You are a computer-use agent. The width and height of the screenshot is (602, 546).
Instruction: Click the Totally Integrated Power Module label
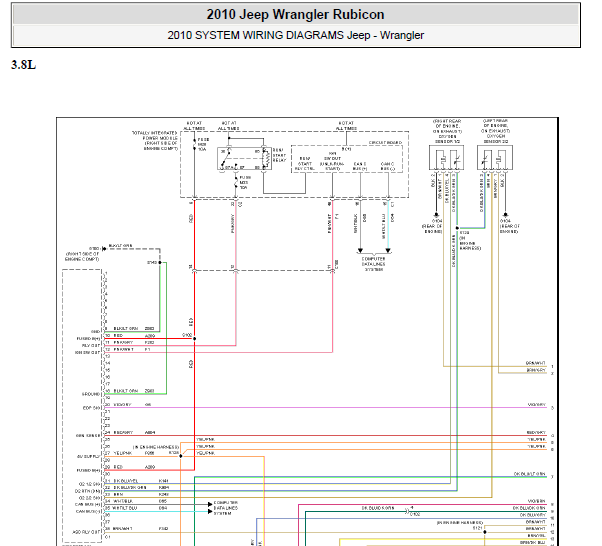tap(155, 141)
